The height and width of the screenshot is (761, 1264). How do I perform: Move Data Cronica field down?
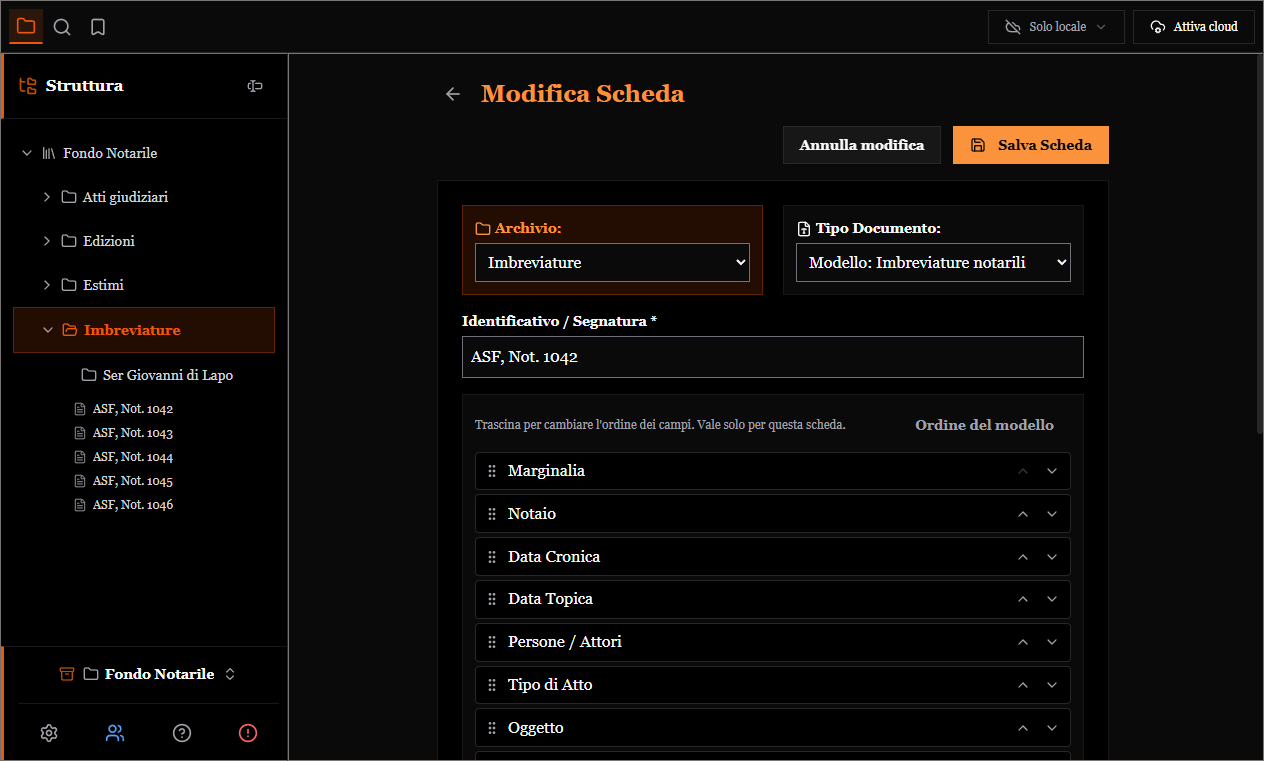pyautogui.click(x=1052, y=557)
